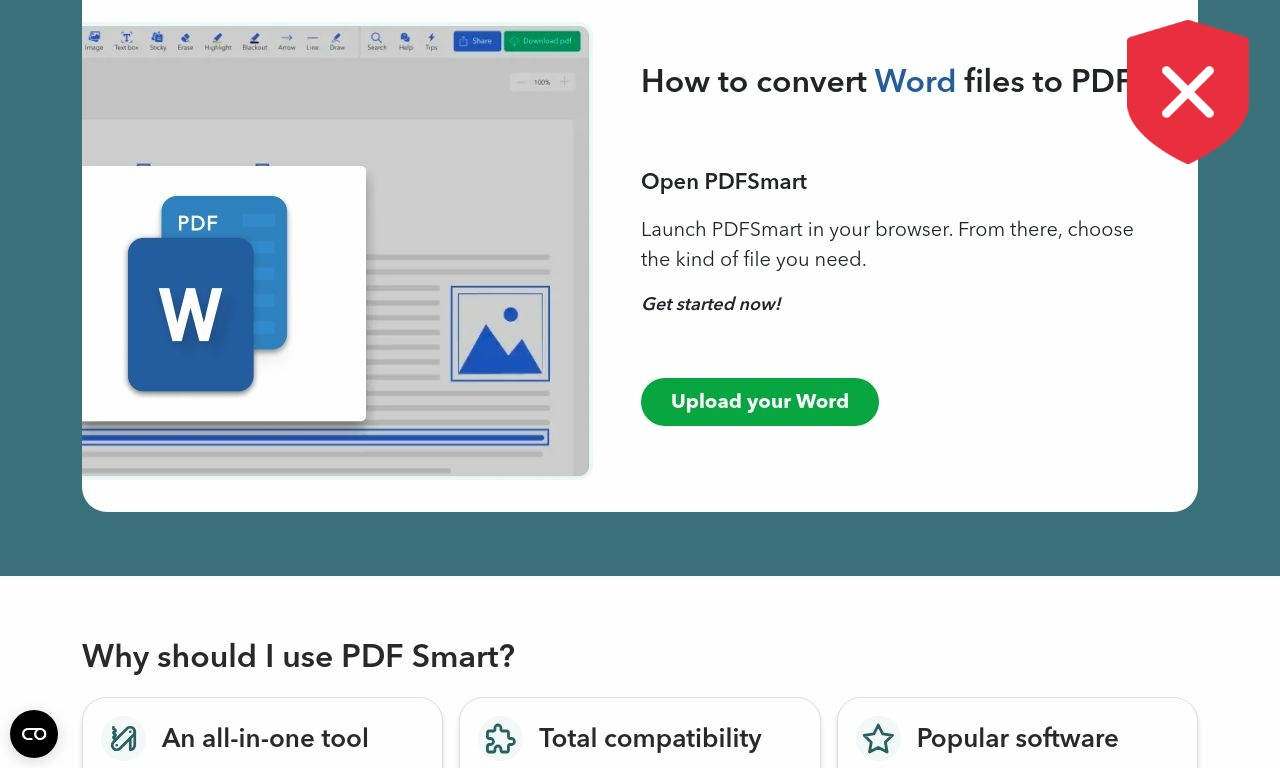This screenshot has height=768, width=1280.
Task: Click the blue Share button in the illustration
Action: [x=477, y=41]
